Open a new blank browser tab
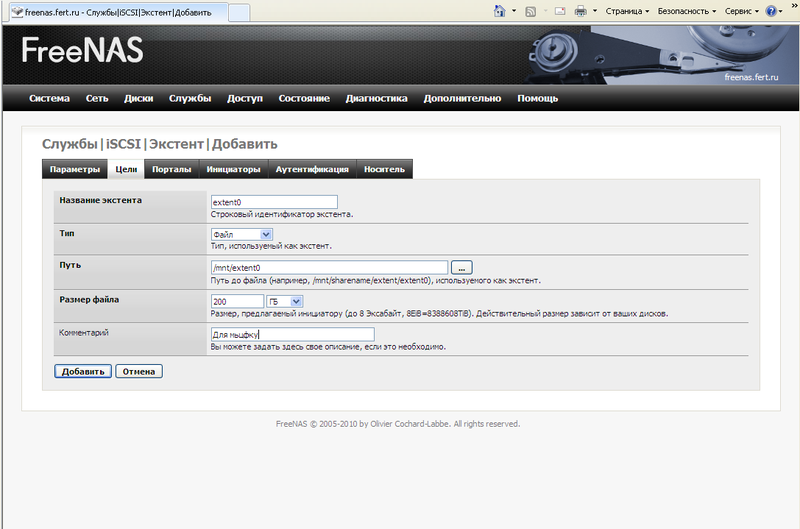The image size is (800, 529). 239,13
